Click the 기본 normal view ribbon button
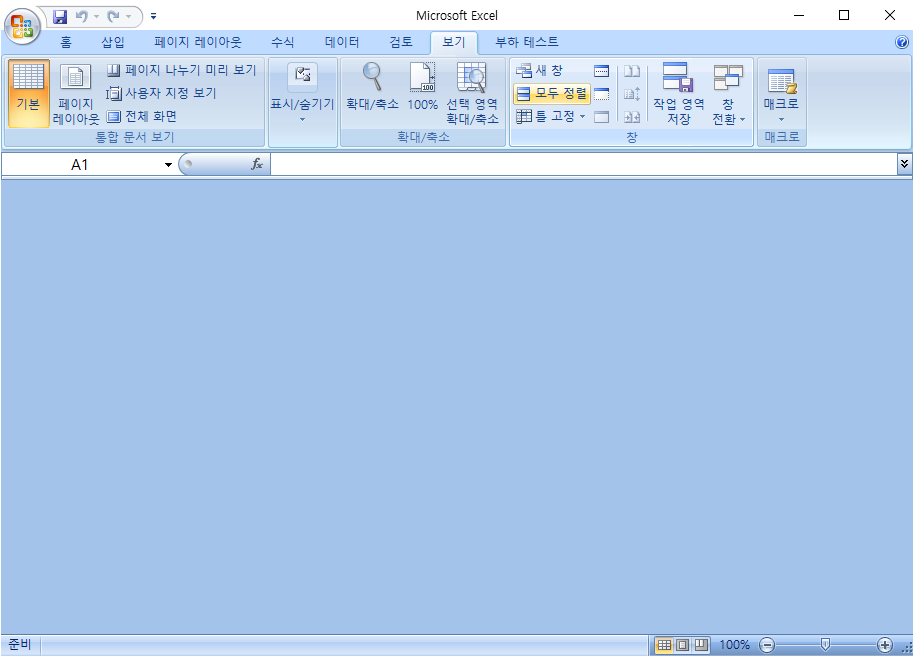The image size is (914, 657). click(x=29, y=93)
